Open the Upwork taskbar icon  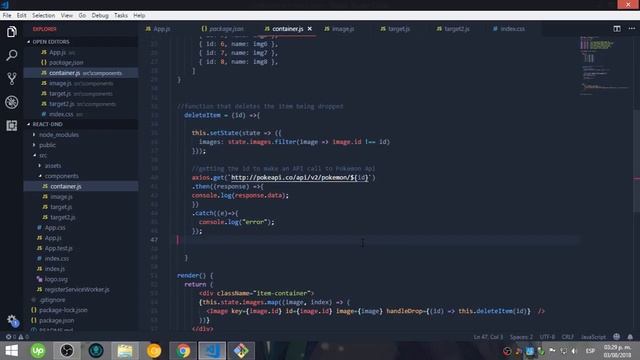point(38,351)
